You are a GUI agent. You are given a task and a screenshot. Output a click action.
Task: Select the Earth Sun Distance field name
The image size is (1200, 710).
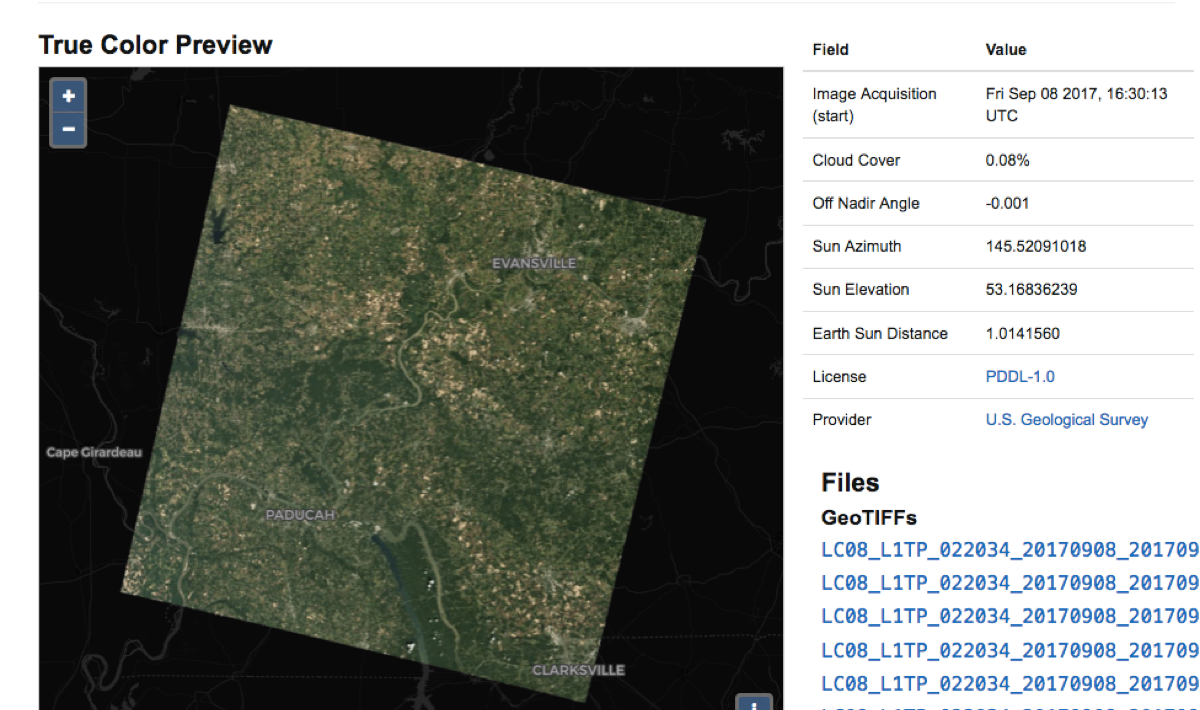[880, 334]
